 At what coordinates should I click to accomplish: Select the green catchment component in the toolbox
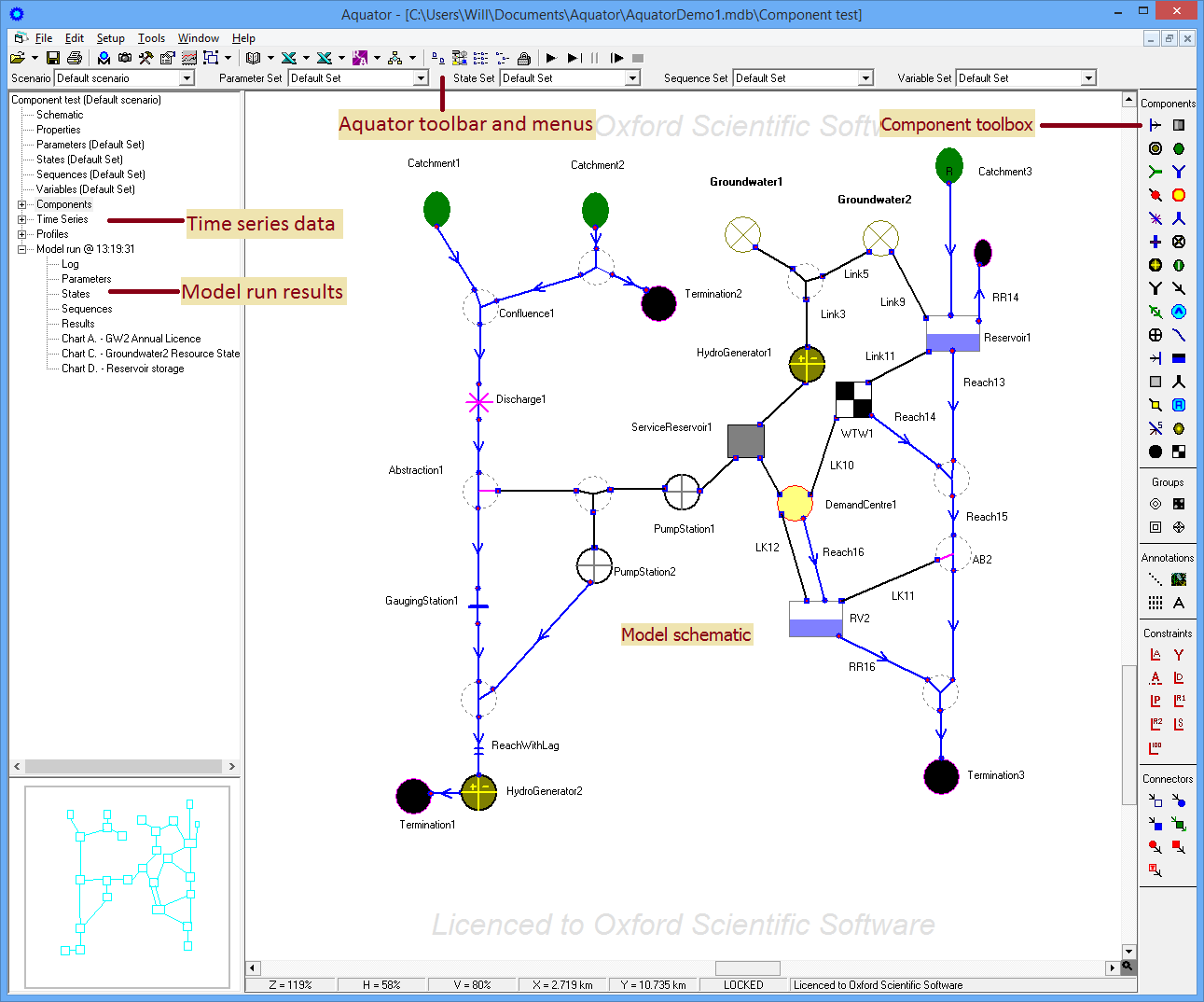click(1179, 148)
